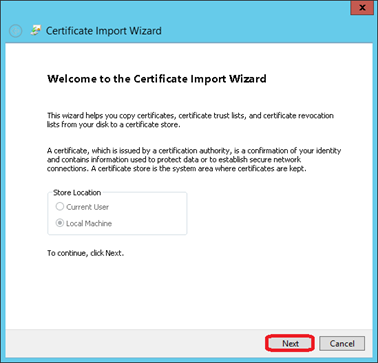
Task: Click blank white area below "To continue" text
Action: click(x=187, y=293)
